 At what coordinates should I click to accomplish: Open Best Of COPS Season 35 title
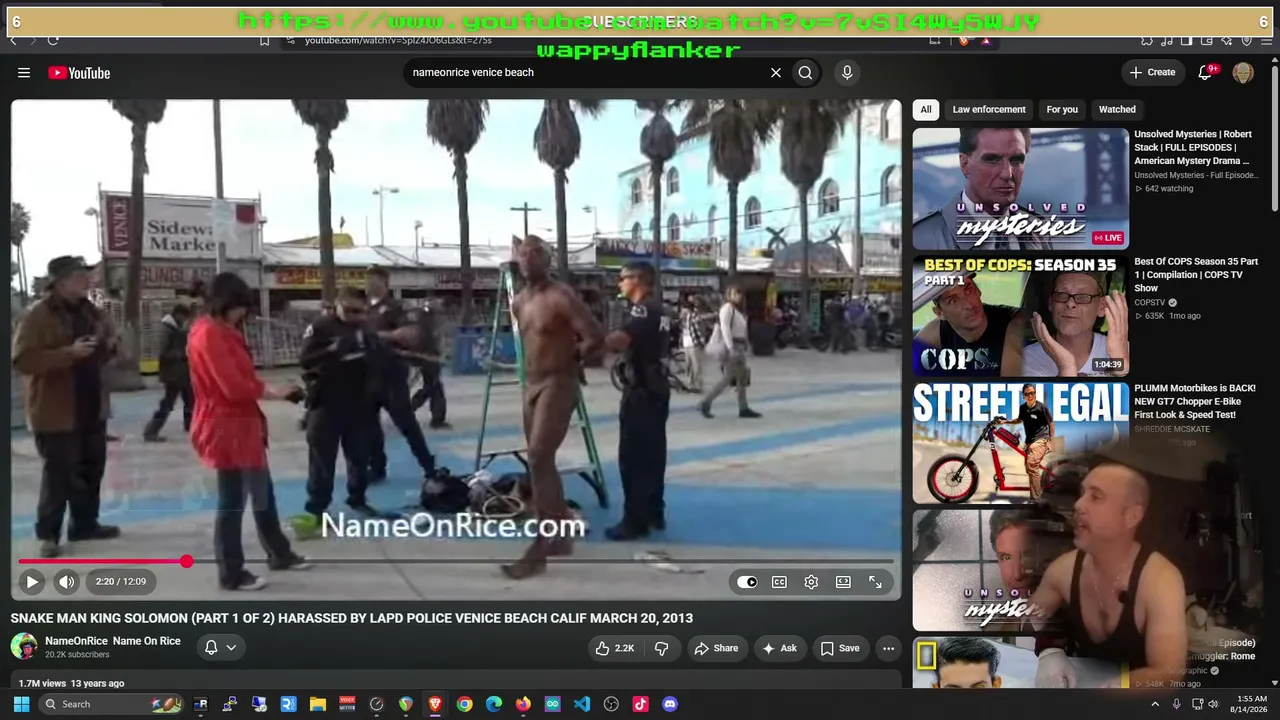point(1196,275)
